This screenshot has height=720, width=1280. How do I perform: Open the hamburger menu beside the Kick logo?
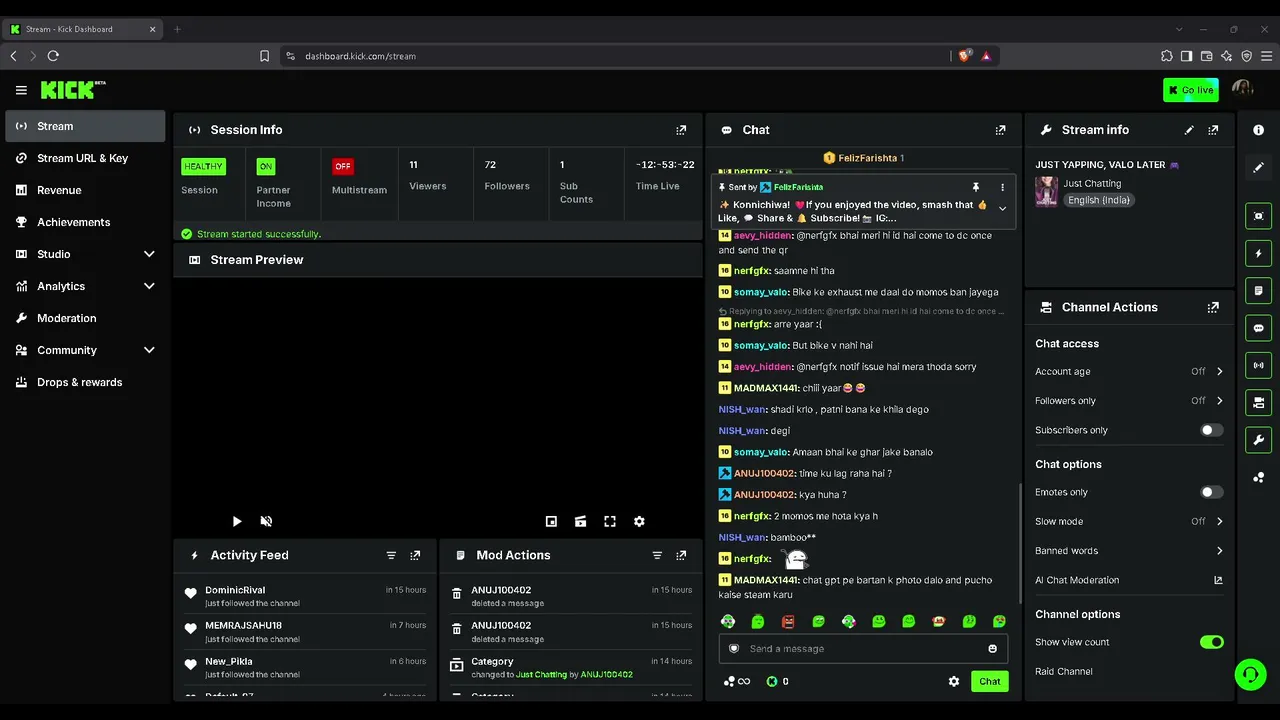21,90
